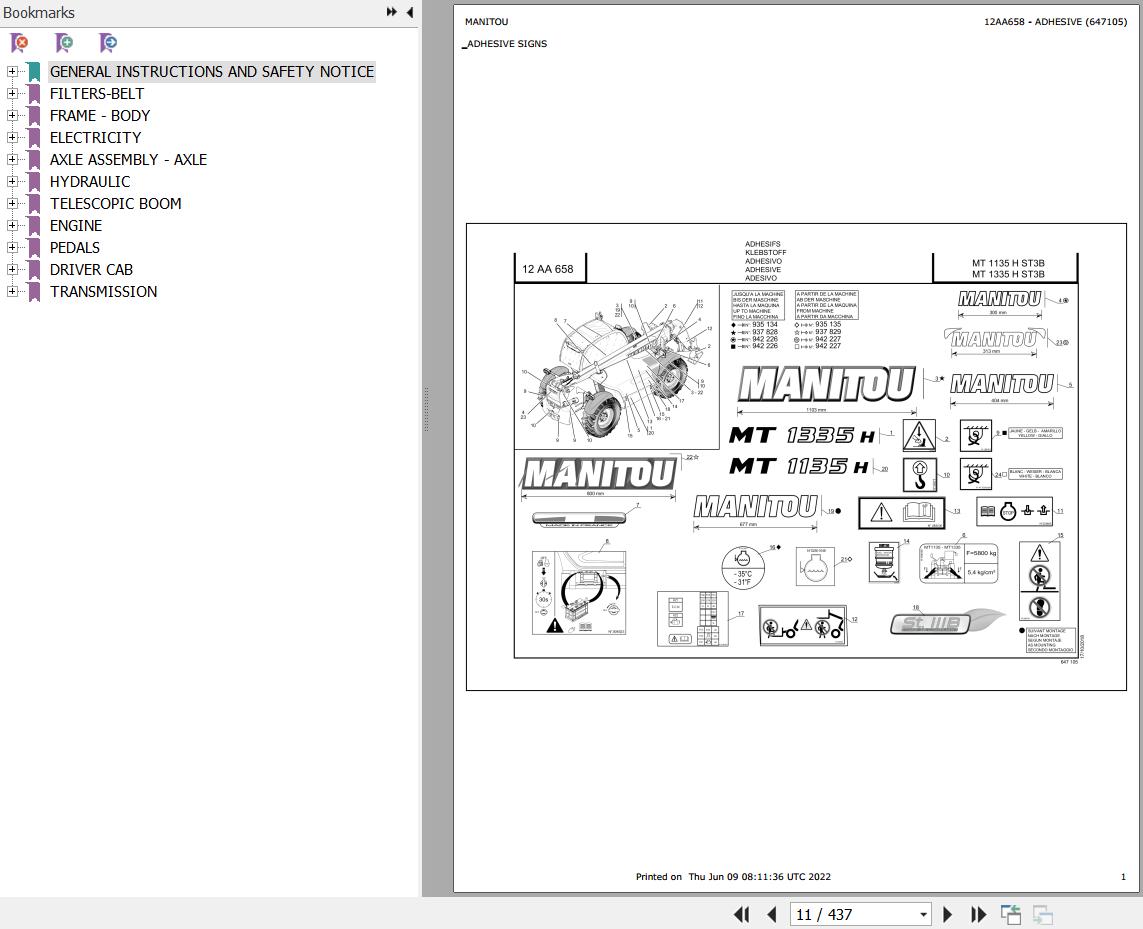
Task: Open the page number dropdown arrow
Action: point(923,914)
